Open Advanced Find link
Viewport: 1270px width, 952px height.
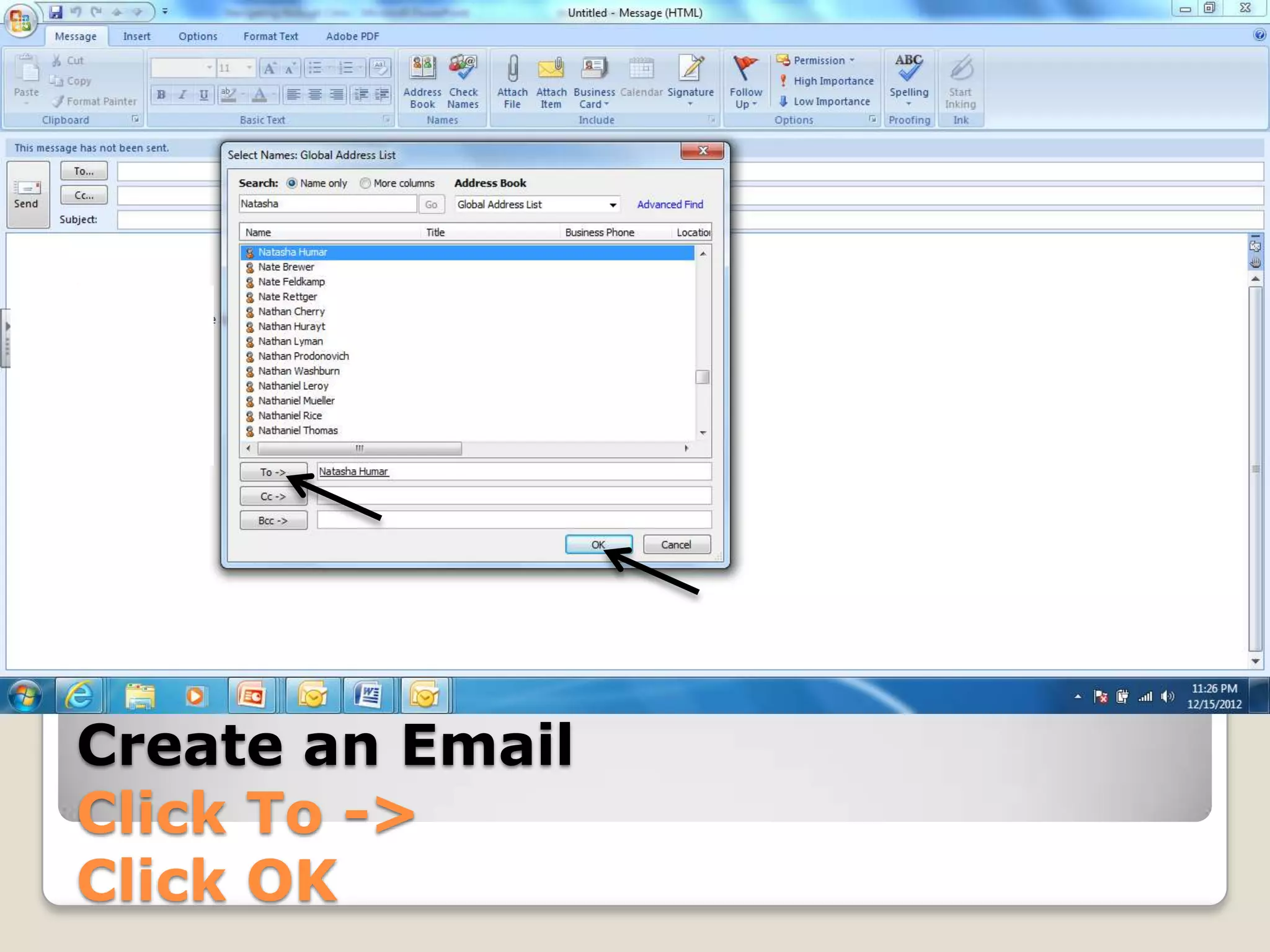[x=670, y=205]
